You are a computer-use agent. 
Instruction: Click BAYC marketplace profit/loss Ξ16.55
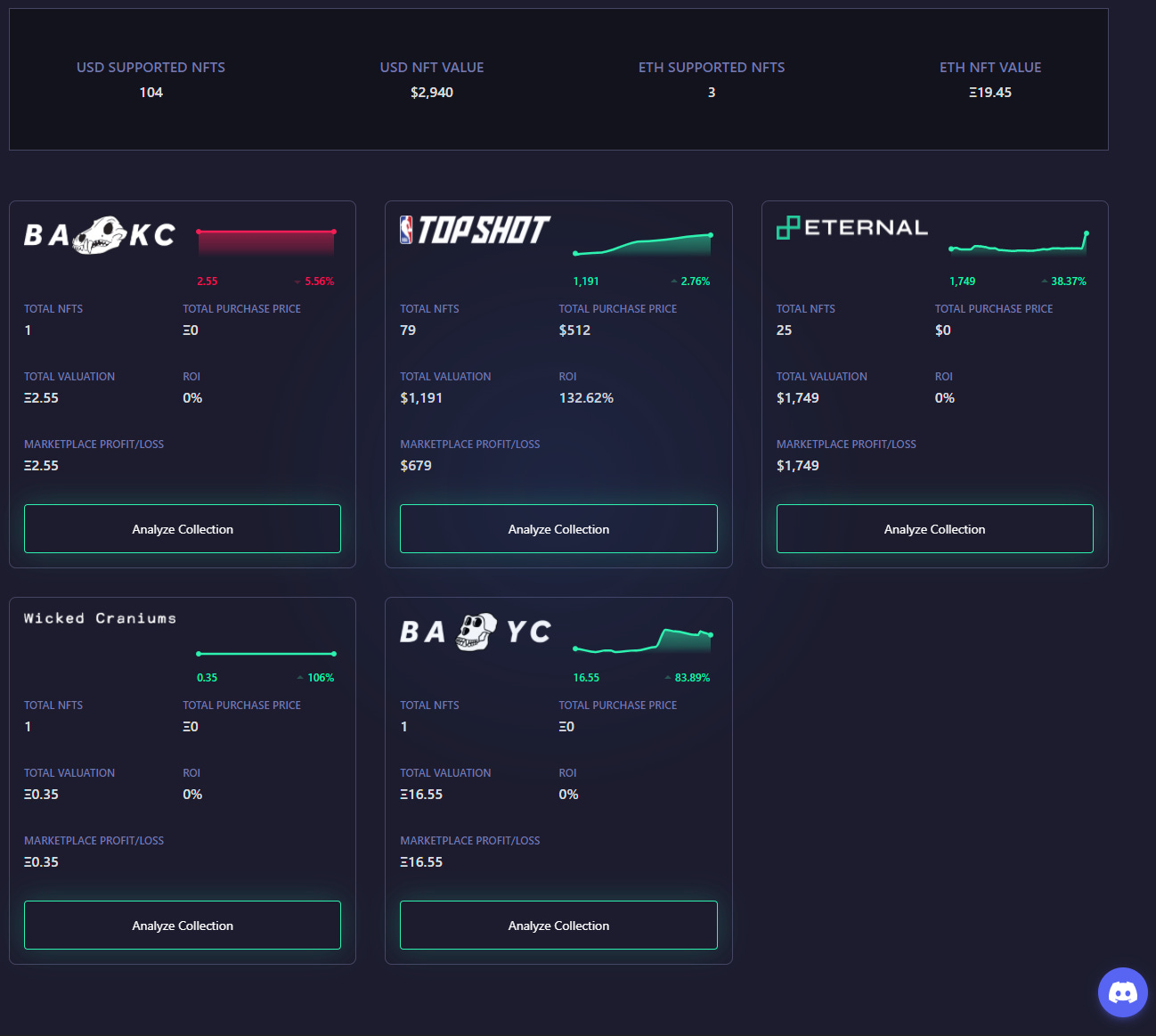pyautogui.click(x=421, y=862)
